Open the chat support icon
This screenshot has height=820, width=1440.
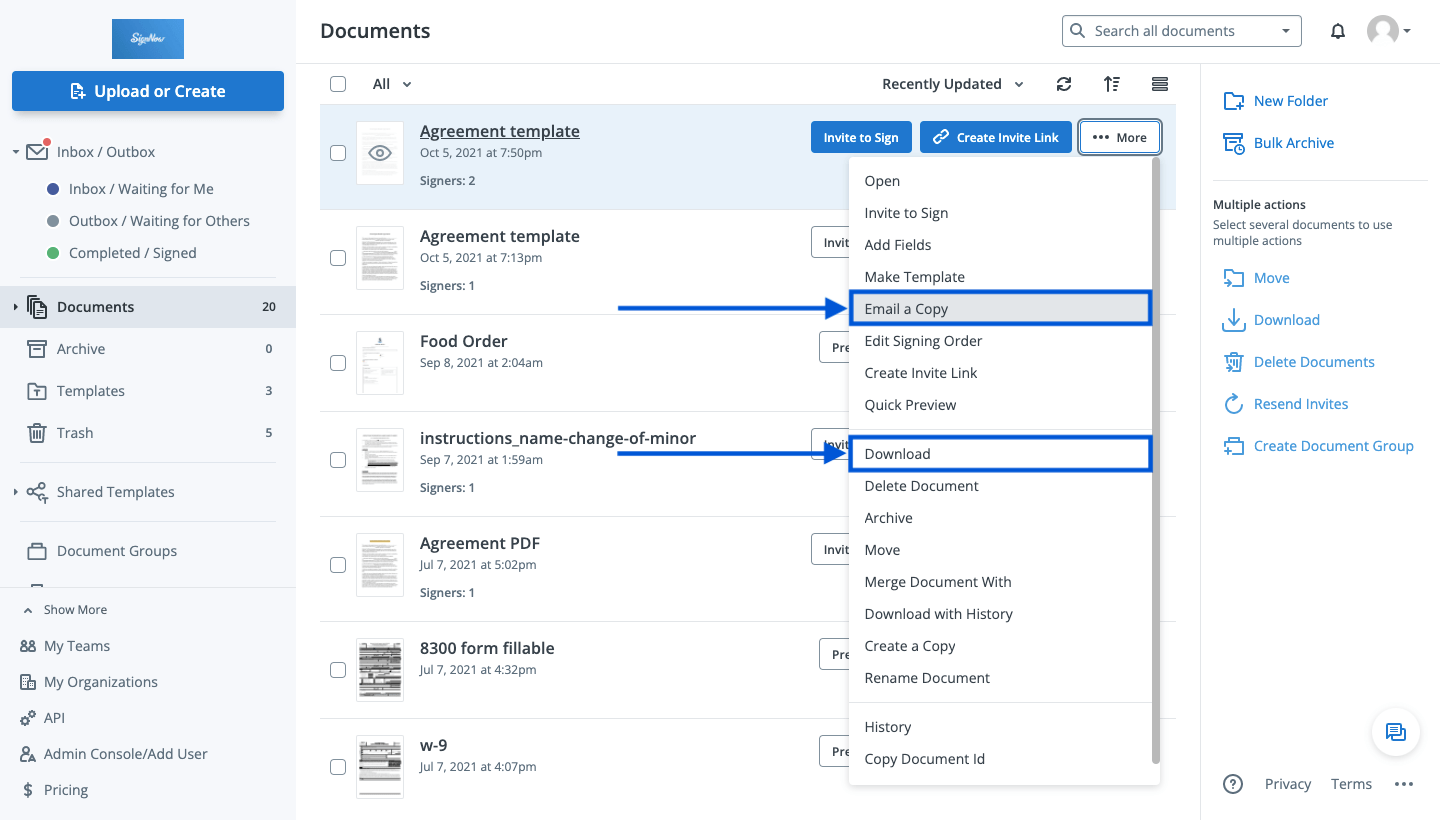(1396, 732)
